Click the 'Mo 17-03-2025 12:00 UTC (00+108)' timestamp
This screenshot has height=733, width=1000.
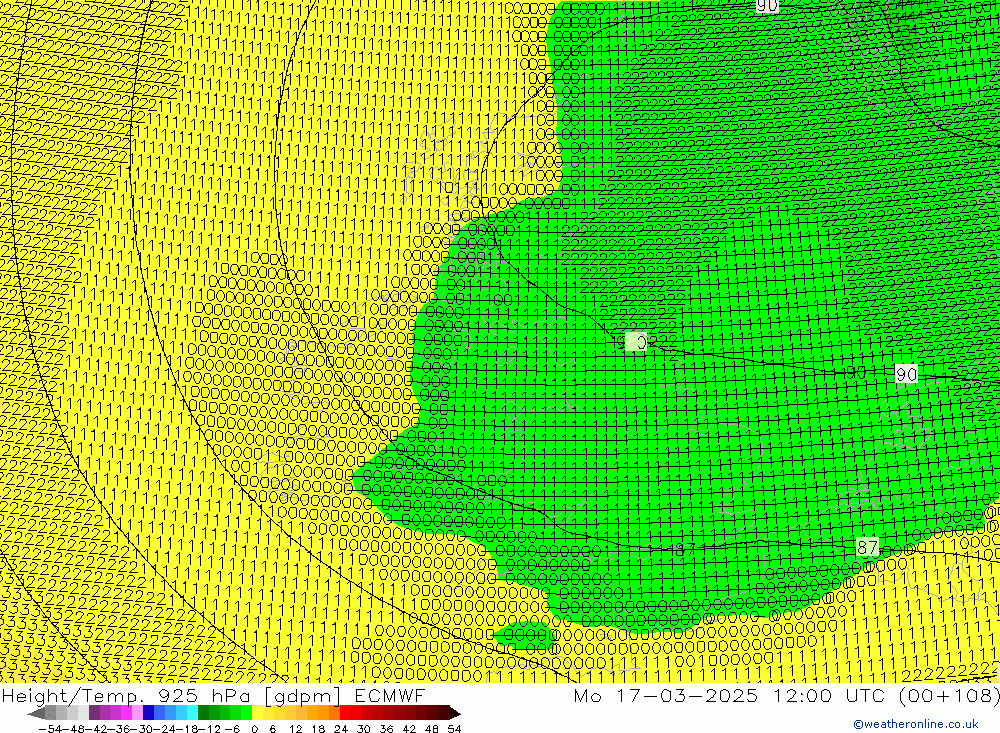[x=786, y=695]
